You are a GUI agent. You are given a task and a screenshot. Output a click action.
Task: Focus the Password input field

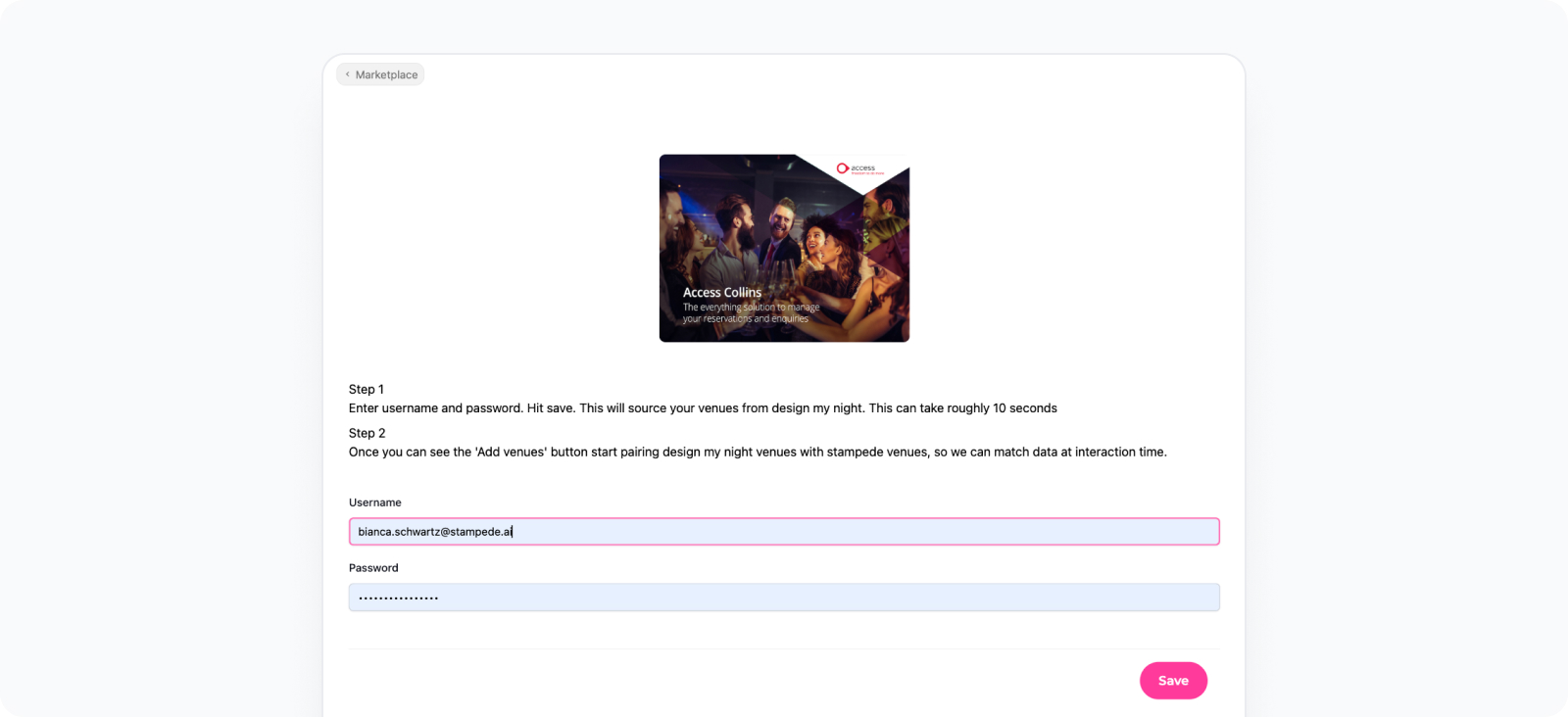[x=784, y=597]
